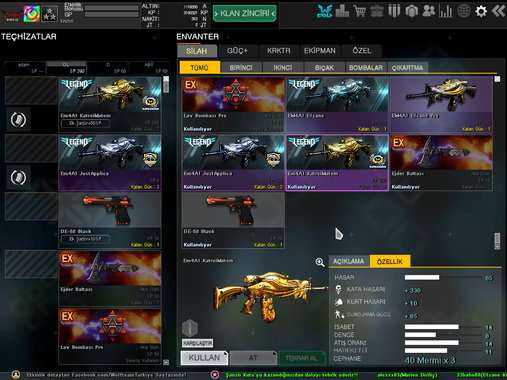Screen dimensions: 507x380
Task: Click the AT discard button
Action: tap(253, 358)
